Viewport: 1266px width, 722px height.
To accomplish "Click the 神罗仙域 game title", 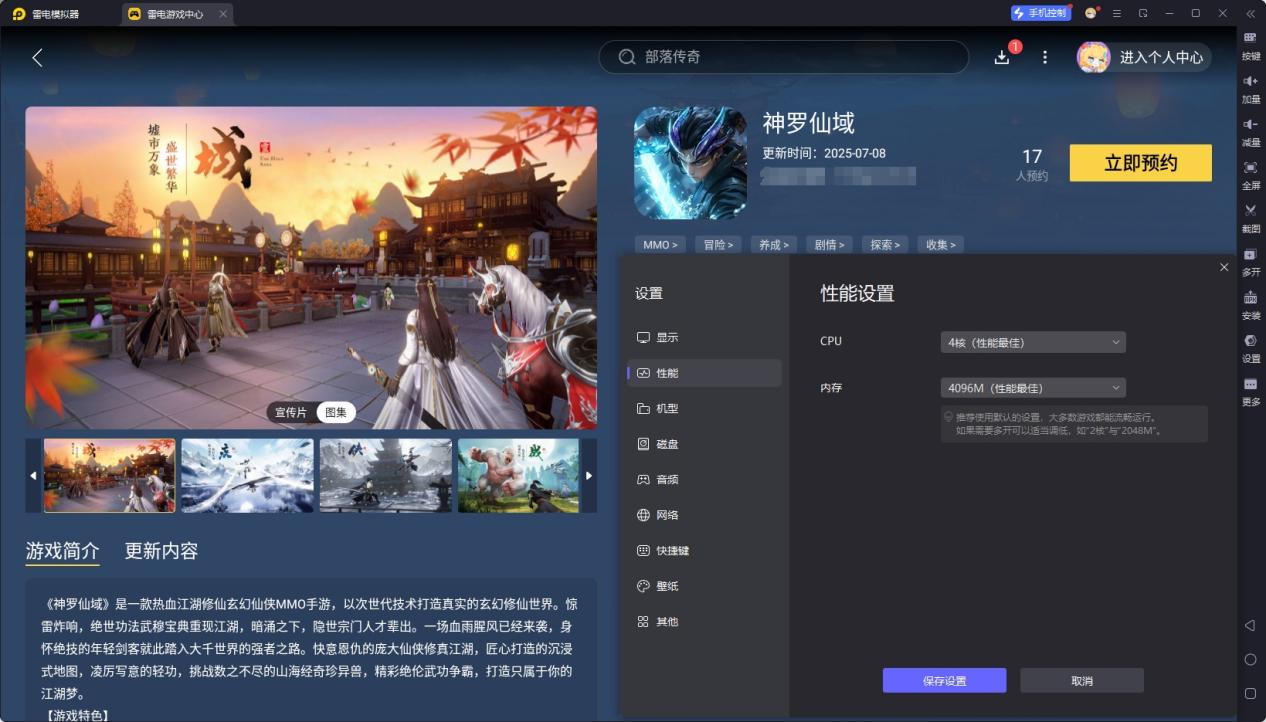I will tap(809, 124).
